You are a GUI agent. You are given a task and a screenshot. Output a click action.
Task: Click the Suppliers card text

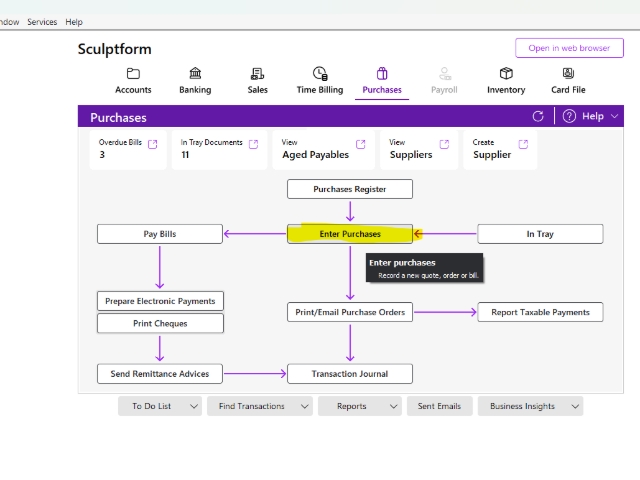[x=411, y=155]
